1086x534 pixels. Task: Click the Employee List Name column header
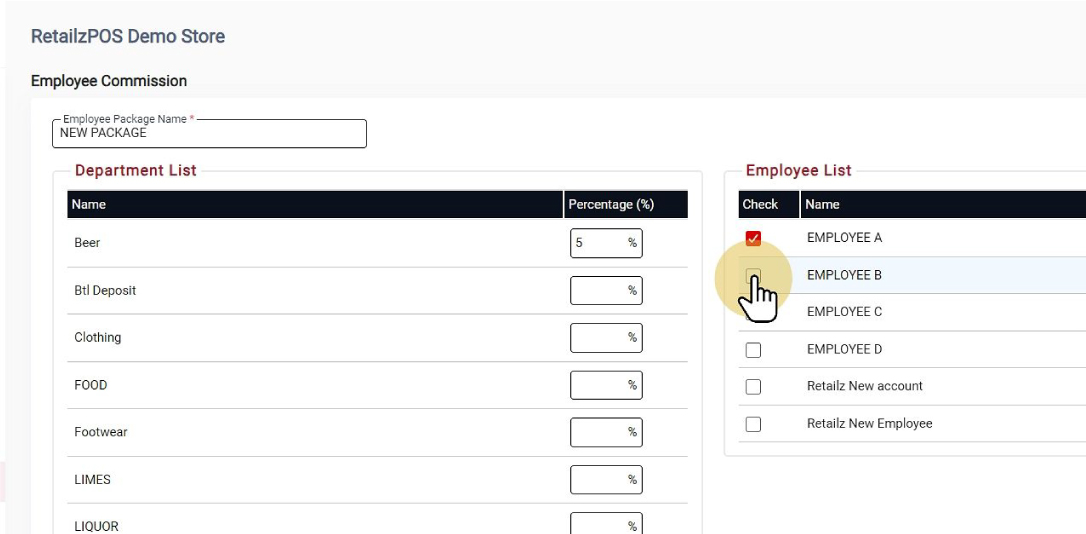click(x=822, y=204)
